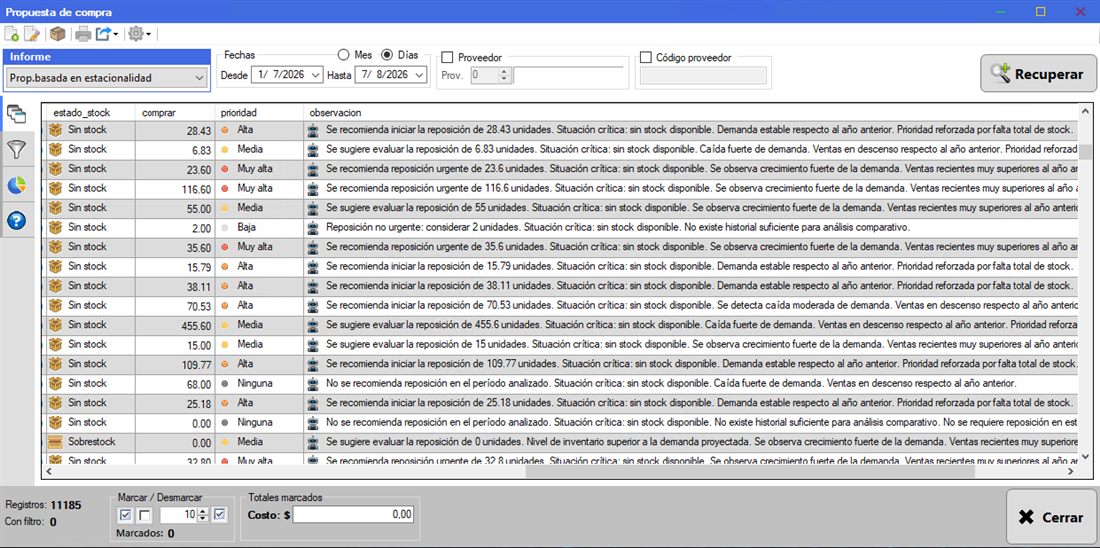Click the settings gear icon
This screenshot has width=1100, height=548.
135,34
